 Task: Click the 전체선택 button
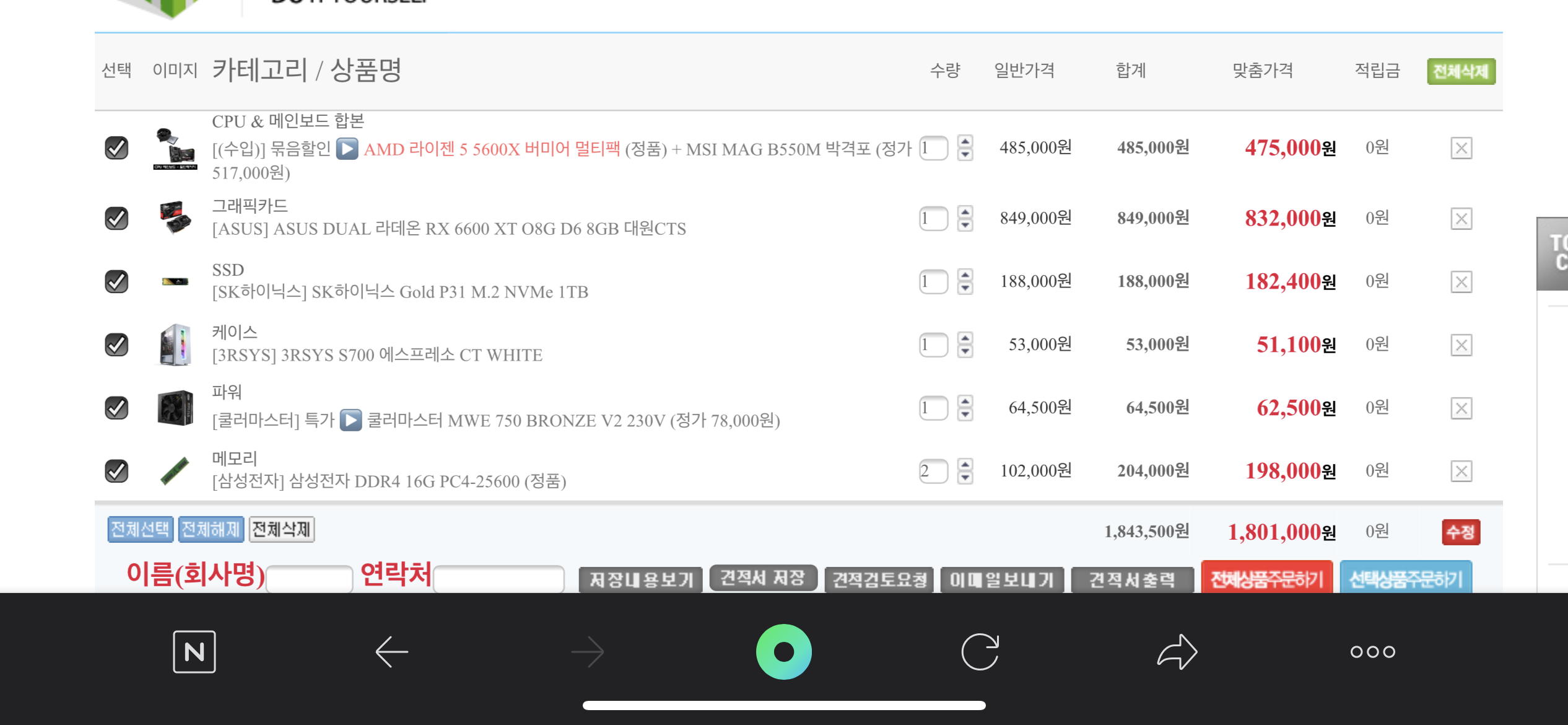pyautogui.click(x=141, y=530)
